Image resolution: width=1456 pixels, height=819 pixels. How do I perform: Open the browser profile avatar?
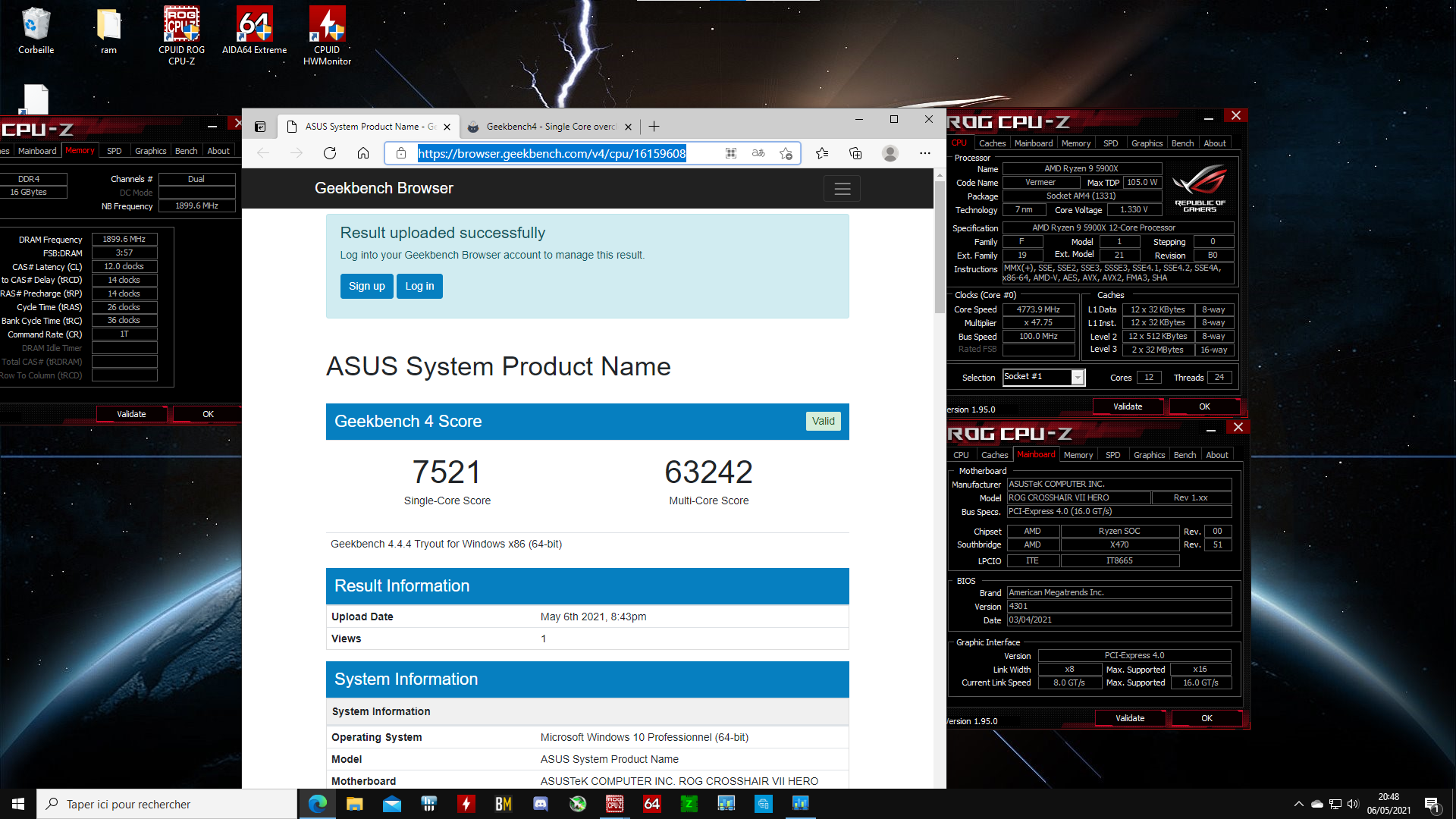click(x=890, y=153)
